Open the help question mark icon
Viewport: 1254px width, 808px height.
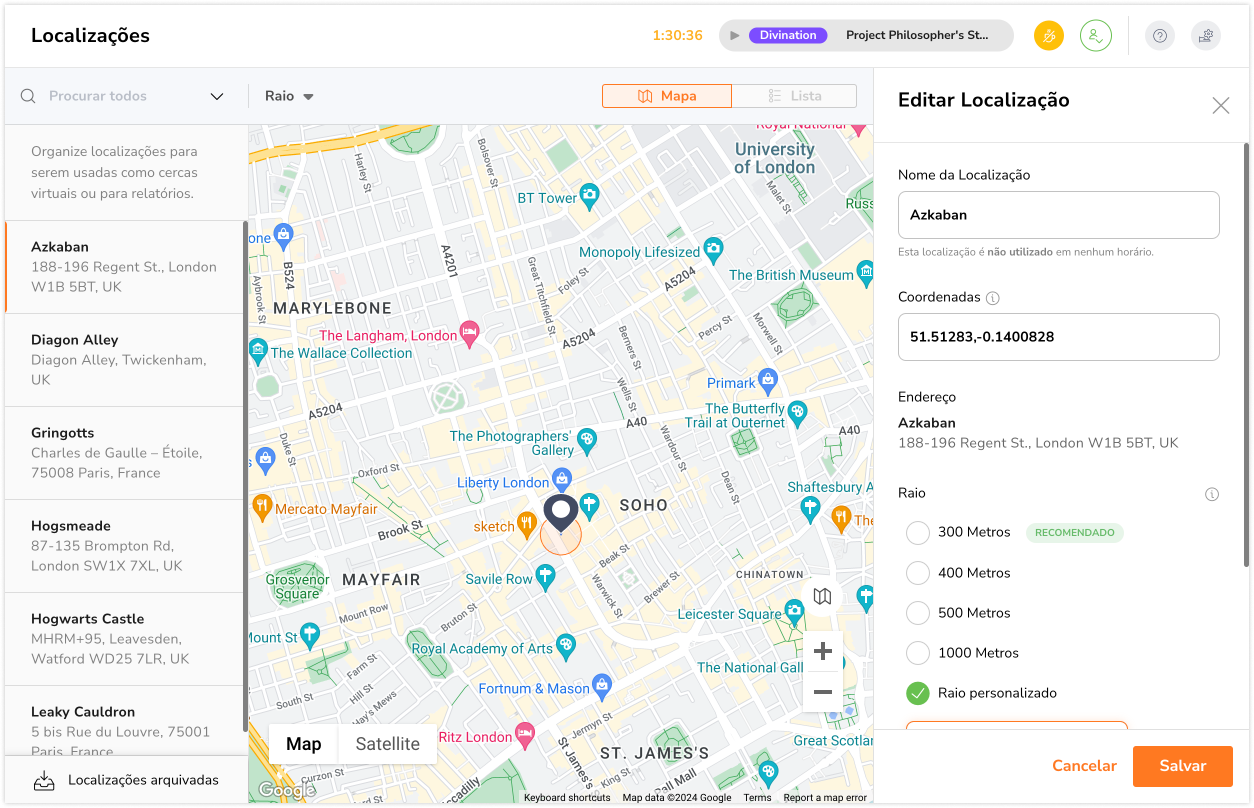[x=1160, y=36]
